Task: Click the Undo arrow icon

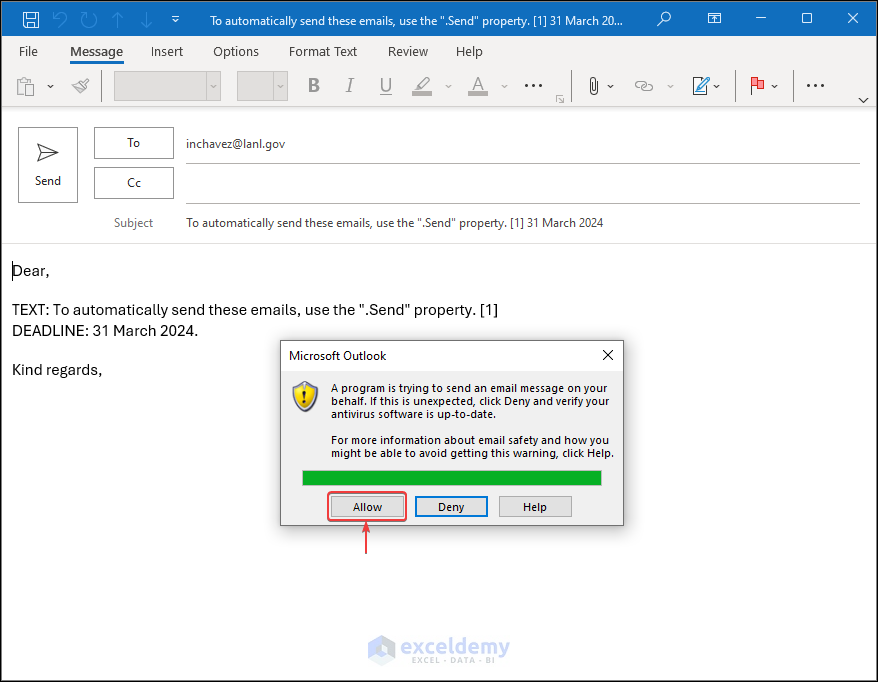Action: click(60, 20)
